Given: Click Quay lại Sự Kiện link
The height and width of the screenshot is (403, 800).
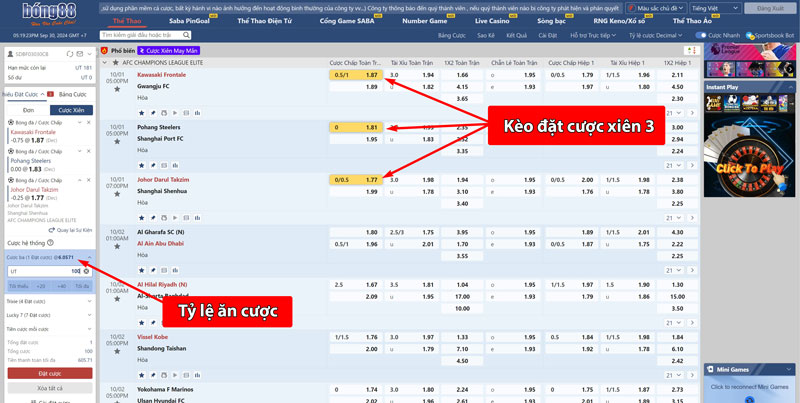Looking at the screenshot, I should click(71, 230).
